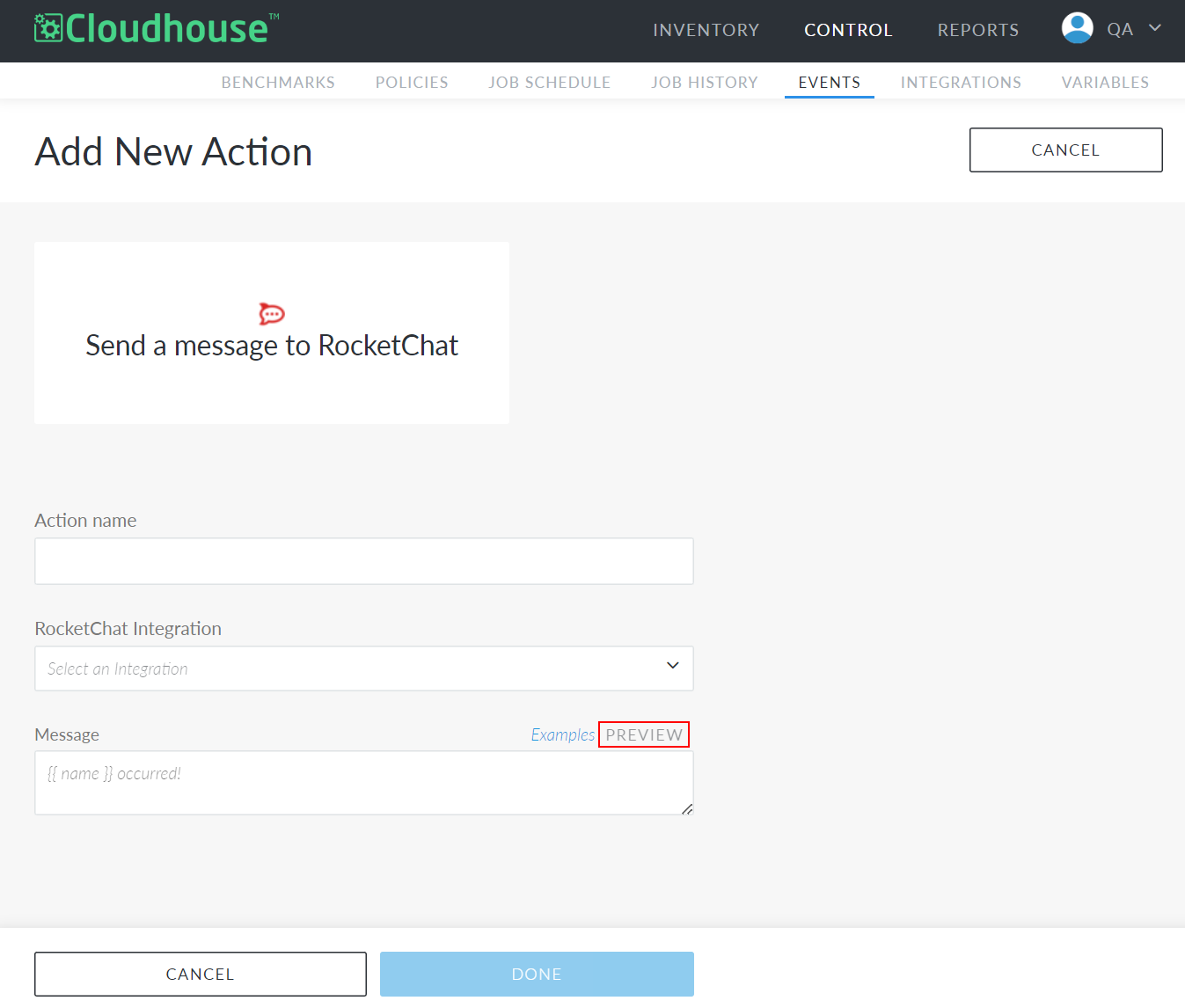Click the Cloudhouse gear logo icon
1185x1008 pixels.
coord(48,28)
